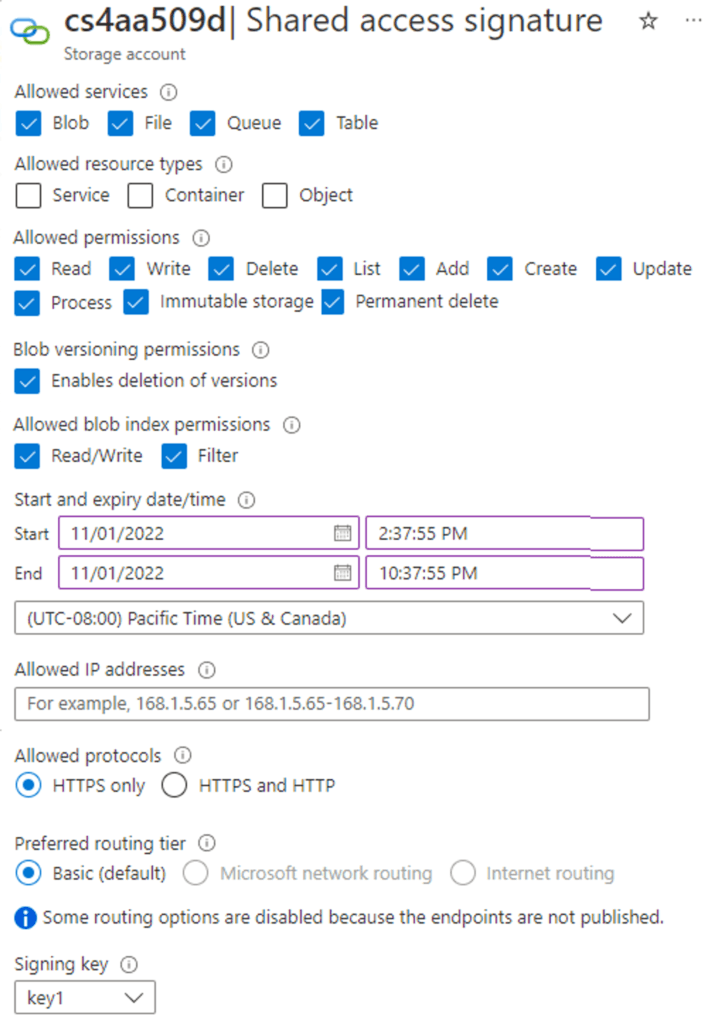Toggle the Write permission checkbox
712x1024 pixels.
(122, 269)
